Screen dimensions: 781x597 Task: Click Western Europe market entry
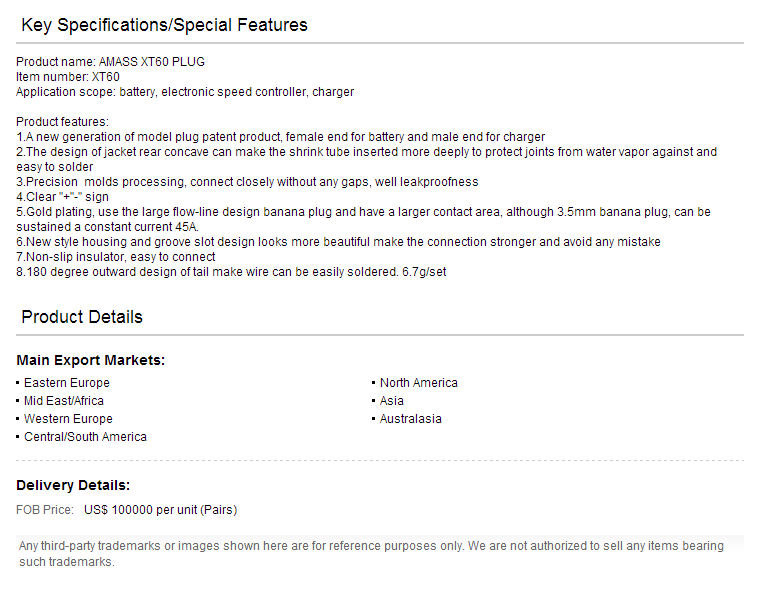pos(68,418)
